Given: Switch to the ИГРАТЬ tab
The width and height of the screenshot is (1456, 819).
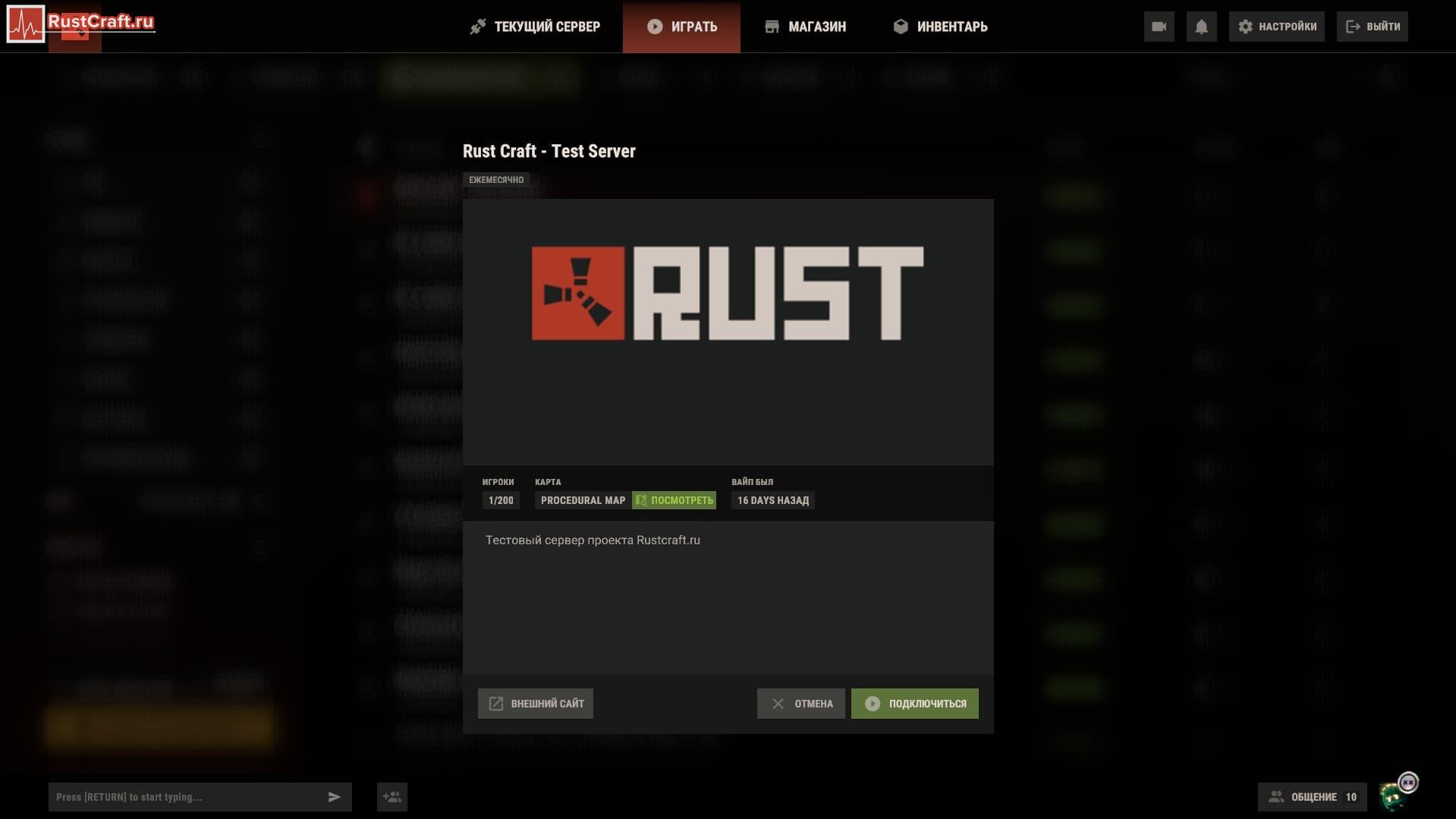Looking at the screenshot, I should (681, 27).
